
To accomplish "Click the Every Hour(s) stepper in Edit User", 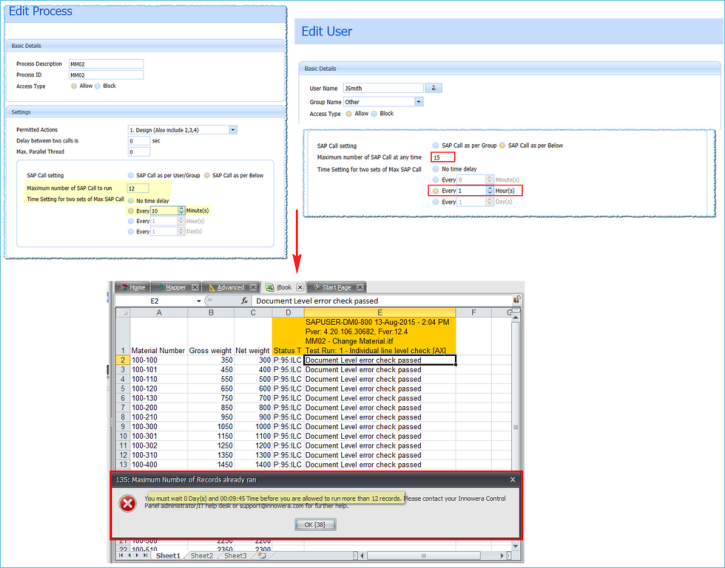I will pos(490,191).
